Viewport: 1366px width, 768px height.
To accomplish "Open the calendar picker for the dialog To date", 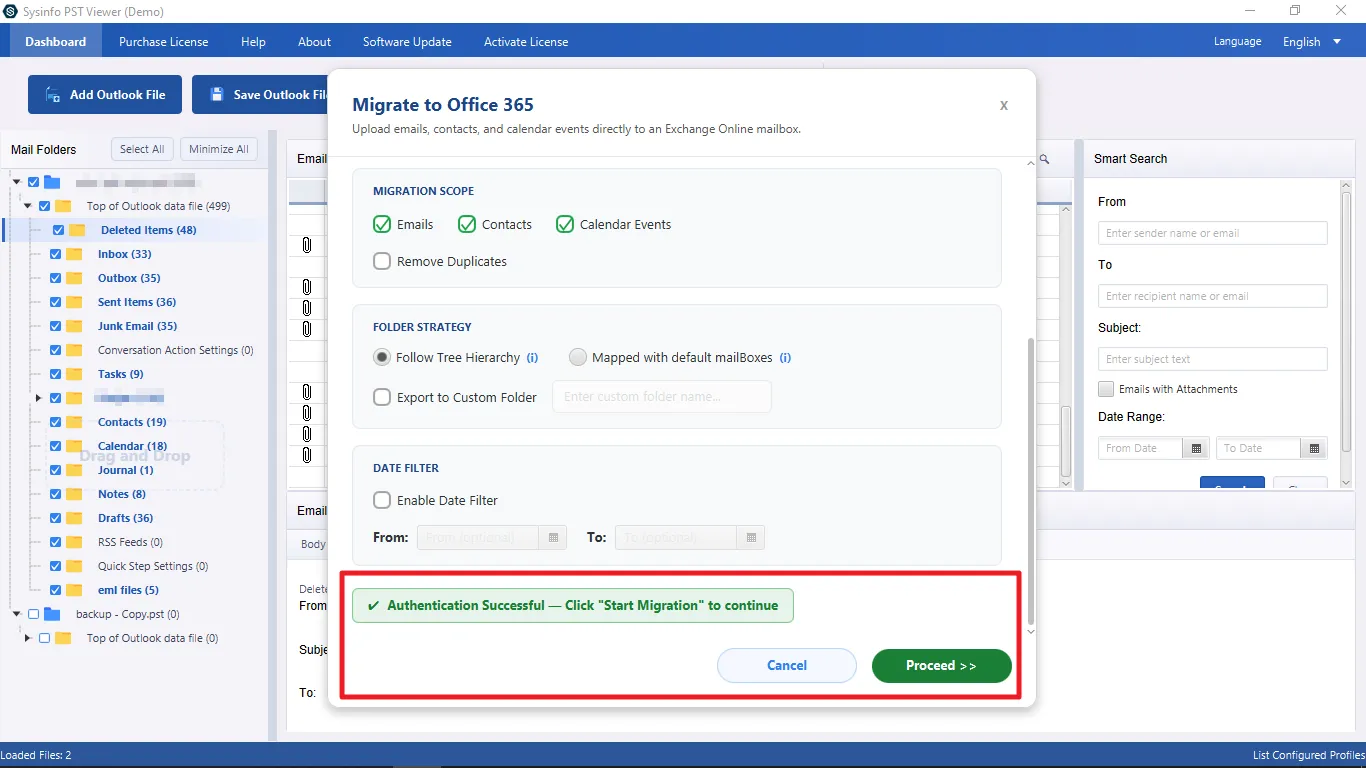I will pos(751,538).
